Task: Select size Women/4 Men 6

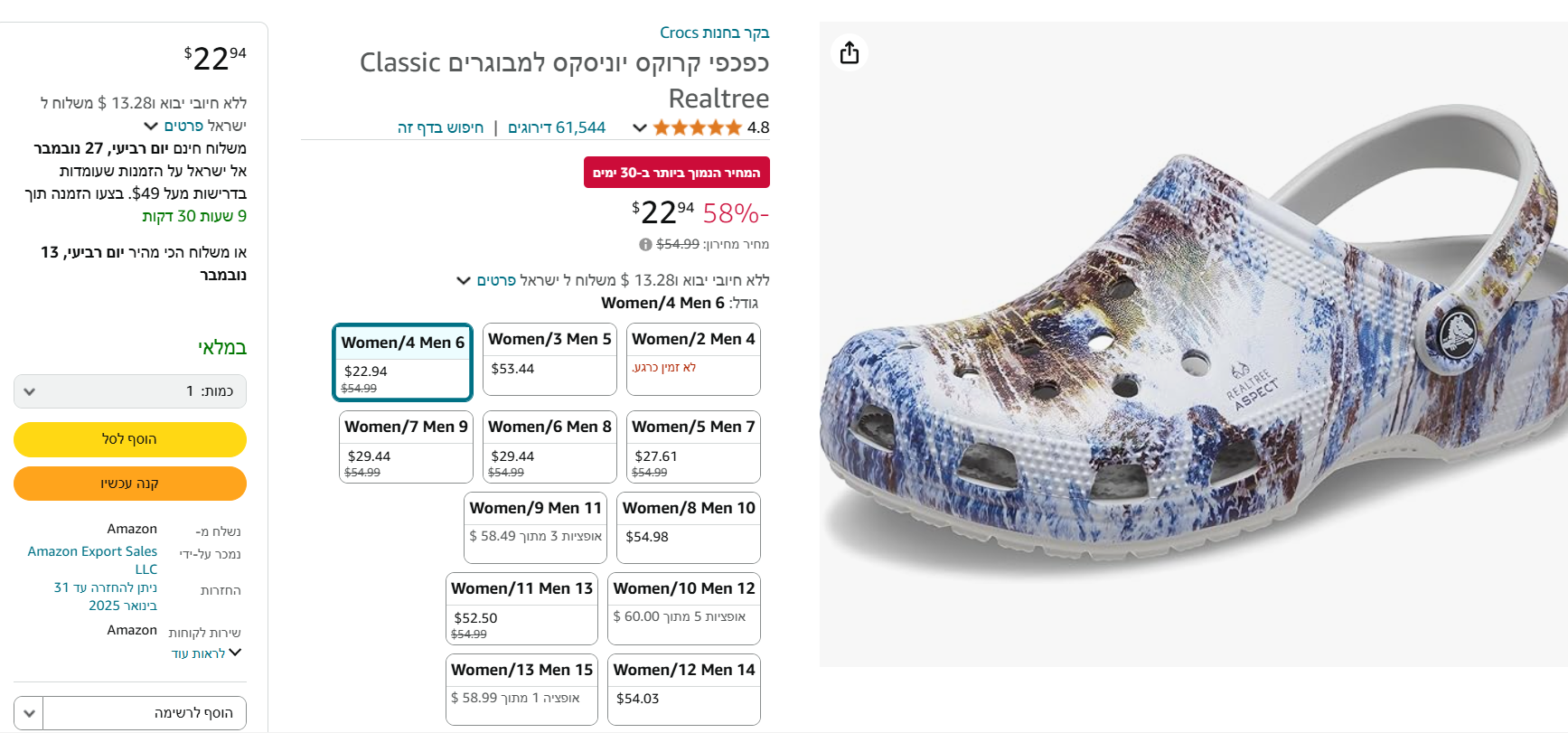Action: pyautogui.click(x=402, y=362)
